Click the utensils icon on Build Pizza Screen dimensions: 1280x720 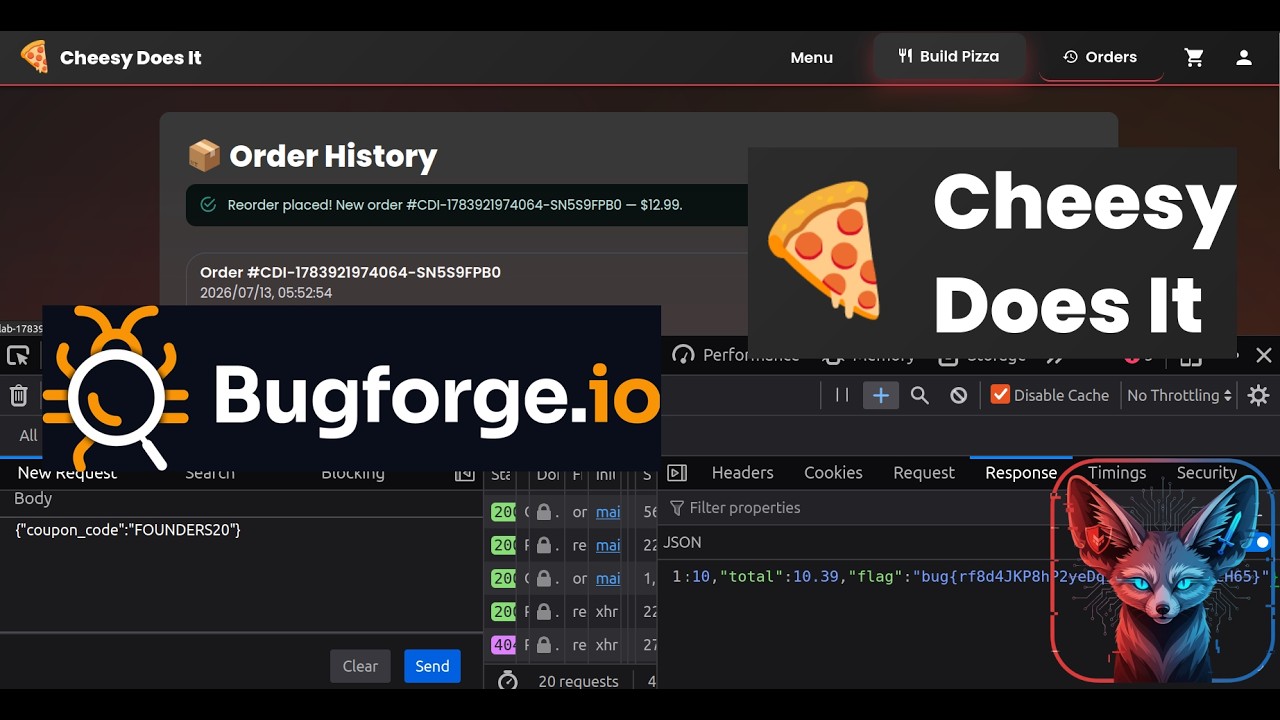(905, 56)
